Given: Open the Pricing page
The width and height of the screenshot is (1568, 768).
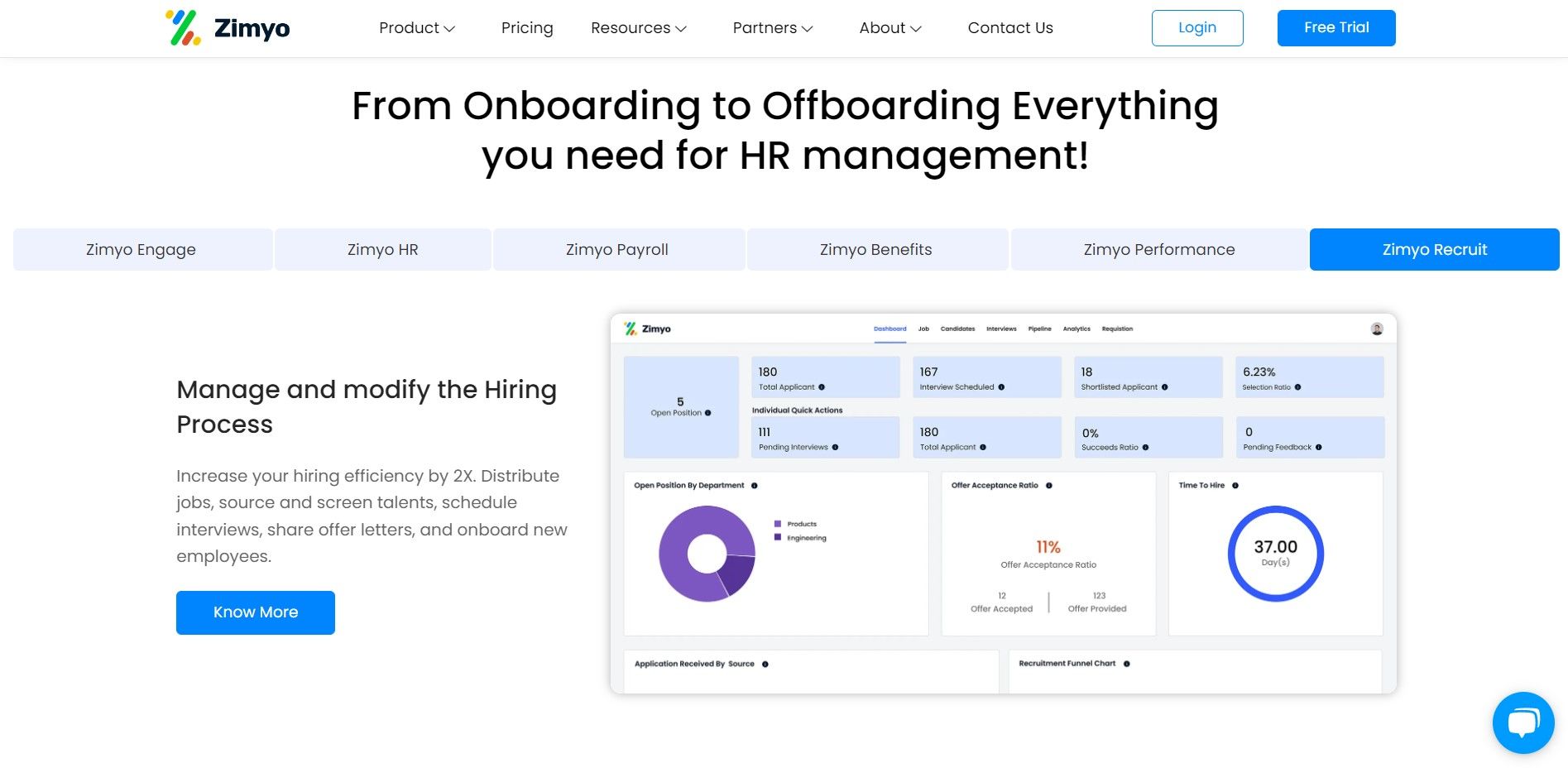Looking at the screenshot, I should [527, 28].
